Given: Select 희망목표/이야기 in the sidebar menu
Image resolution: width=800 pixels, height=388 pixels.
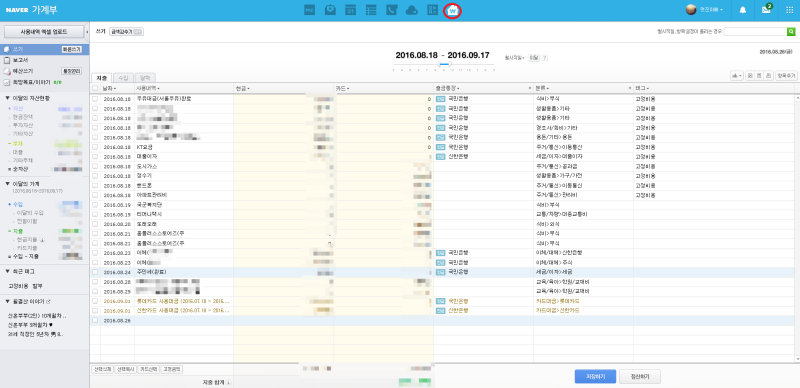Looking at the screenshot, I should click(x=31, y=82).
